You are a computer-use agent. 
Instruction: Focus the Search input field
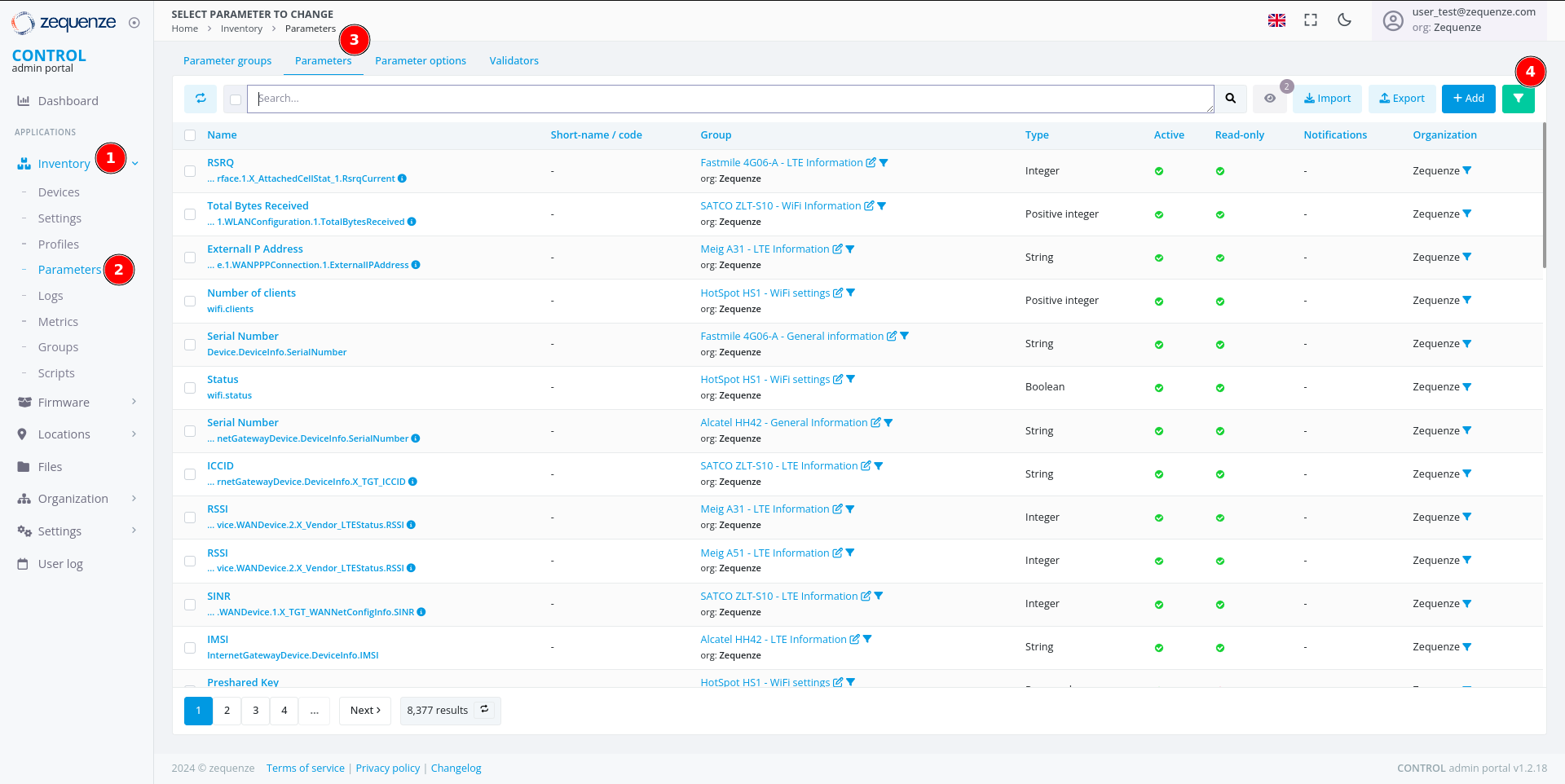point(730,99)
